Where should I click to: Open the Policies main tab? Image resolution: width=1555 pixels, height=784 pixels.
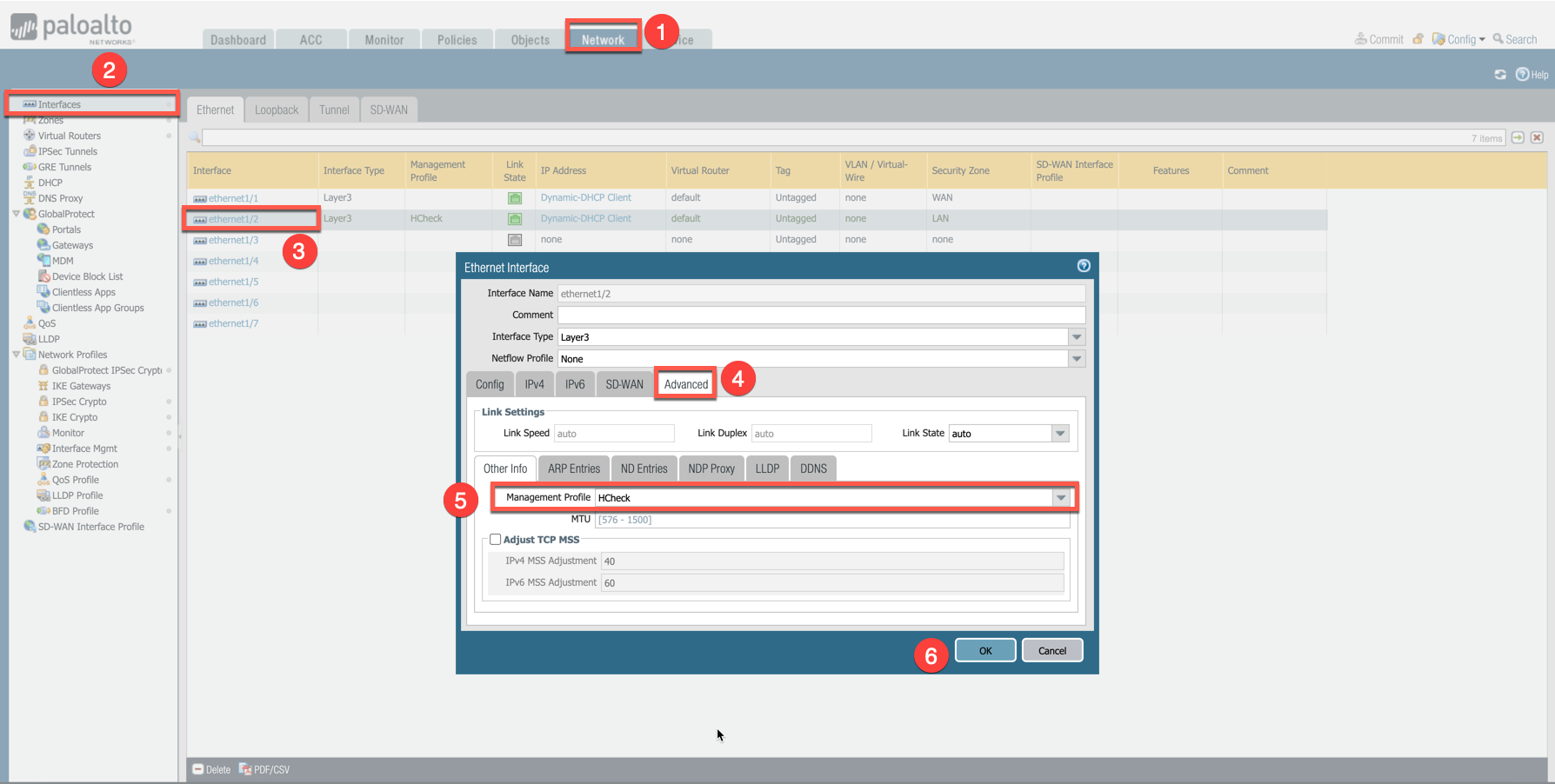(x=457, y=40)
